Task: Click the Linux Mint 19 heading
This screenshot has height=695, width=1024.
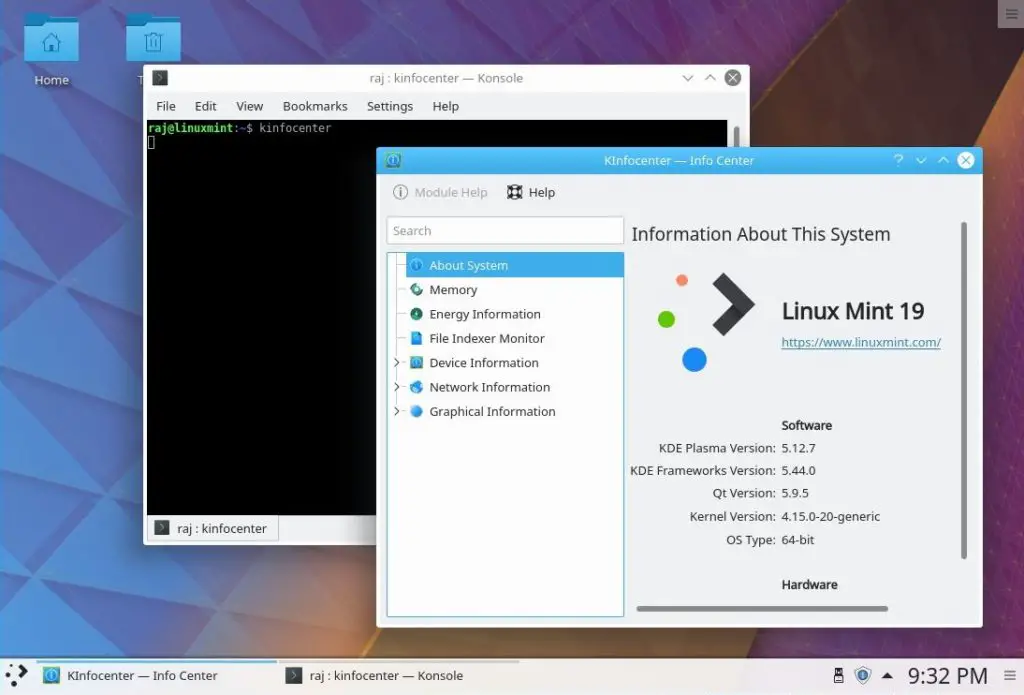Action: (x=852, y=311)
